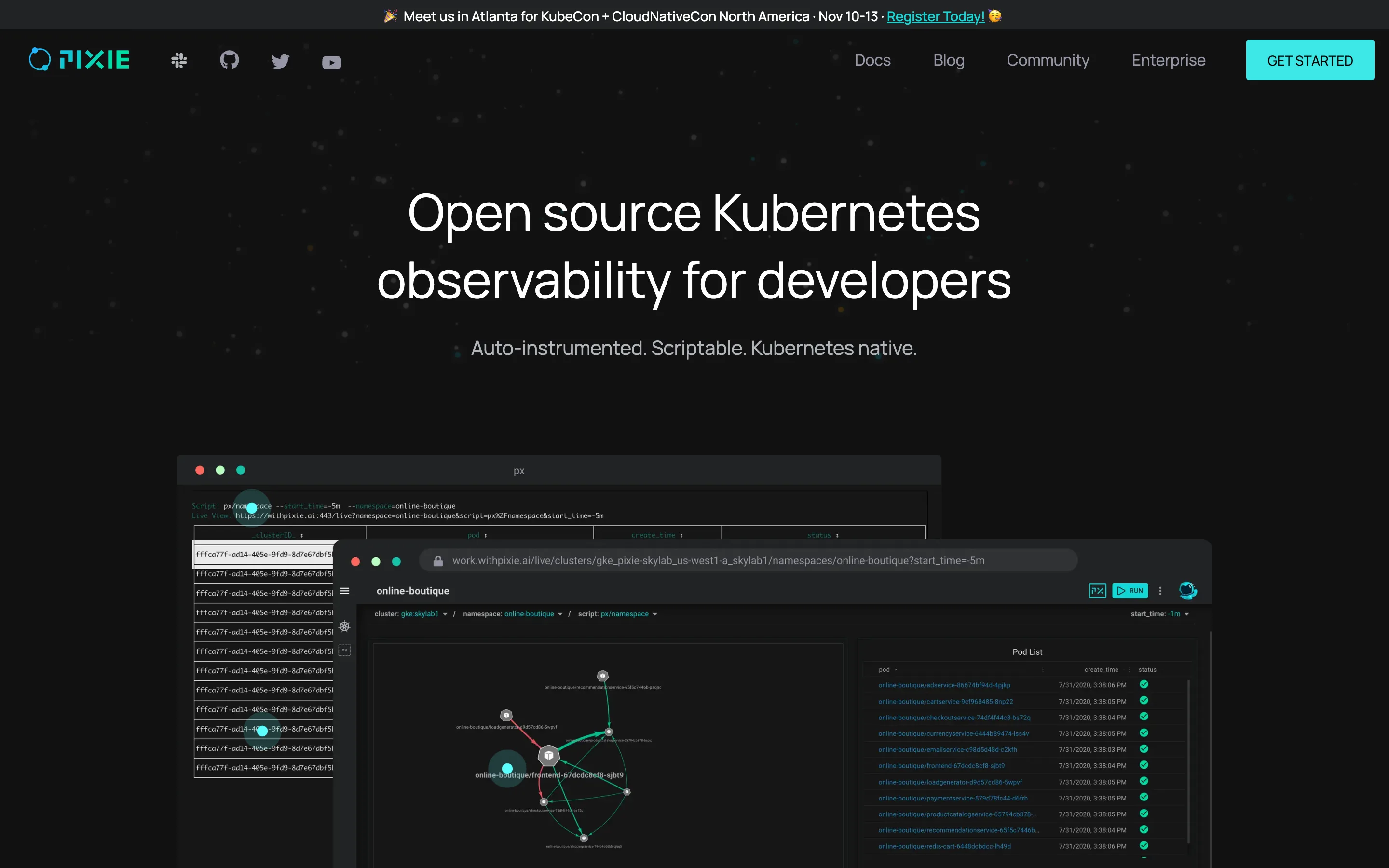Image resolution: width=1389 pixels, height=868 pixels.
Task: Open the Slack community icon
Action: 179,60
